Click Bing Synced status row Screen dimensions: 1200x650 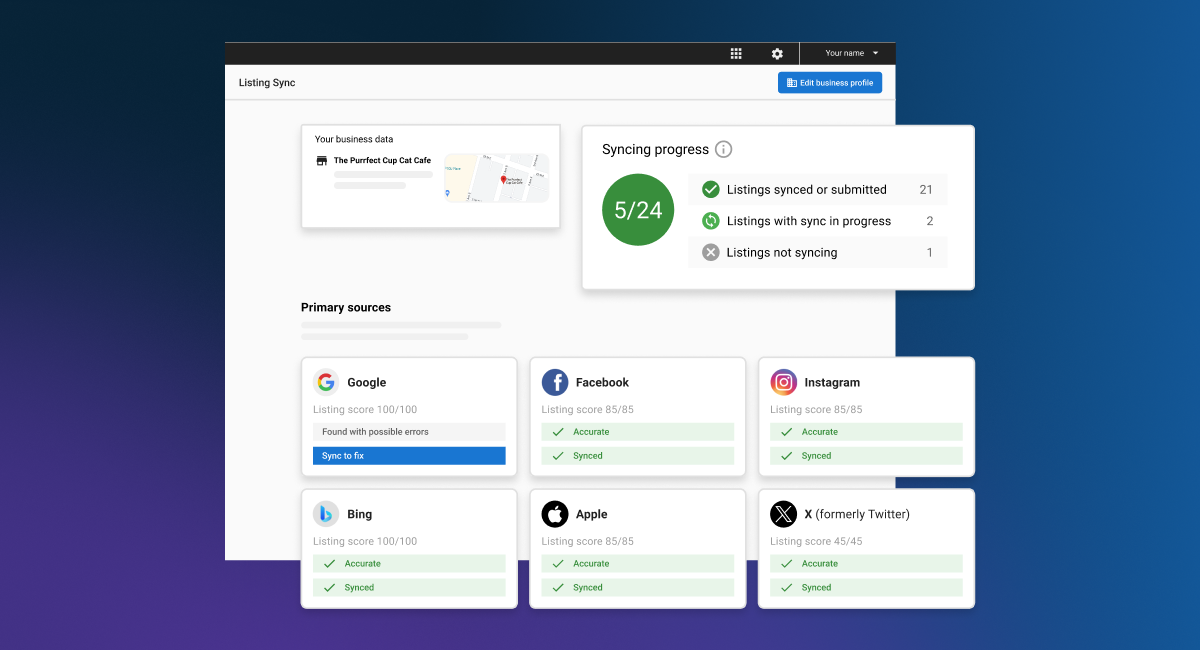409,588
